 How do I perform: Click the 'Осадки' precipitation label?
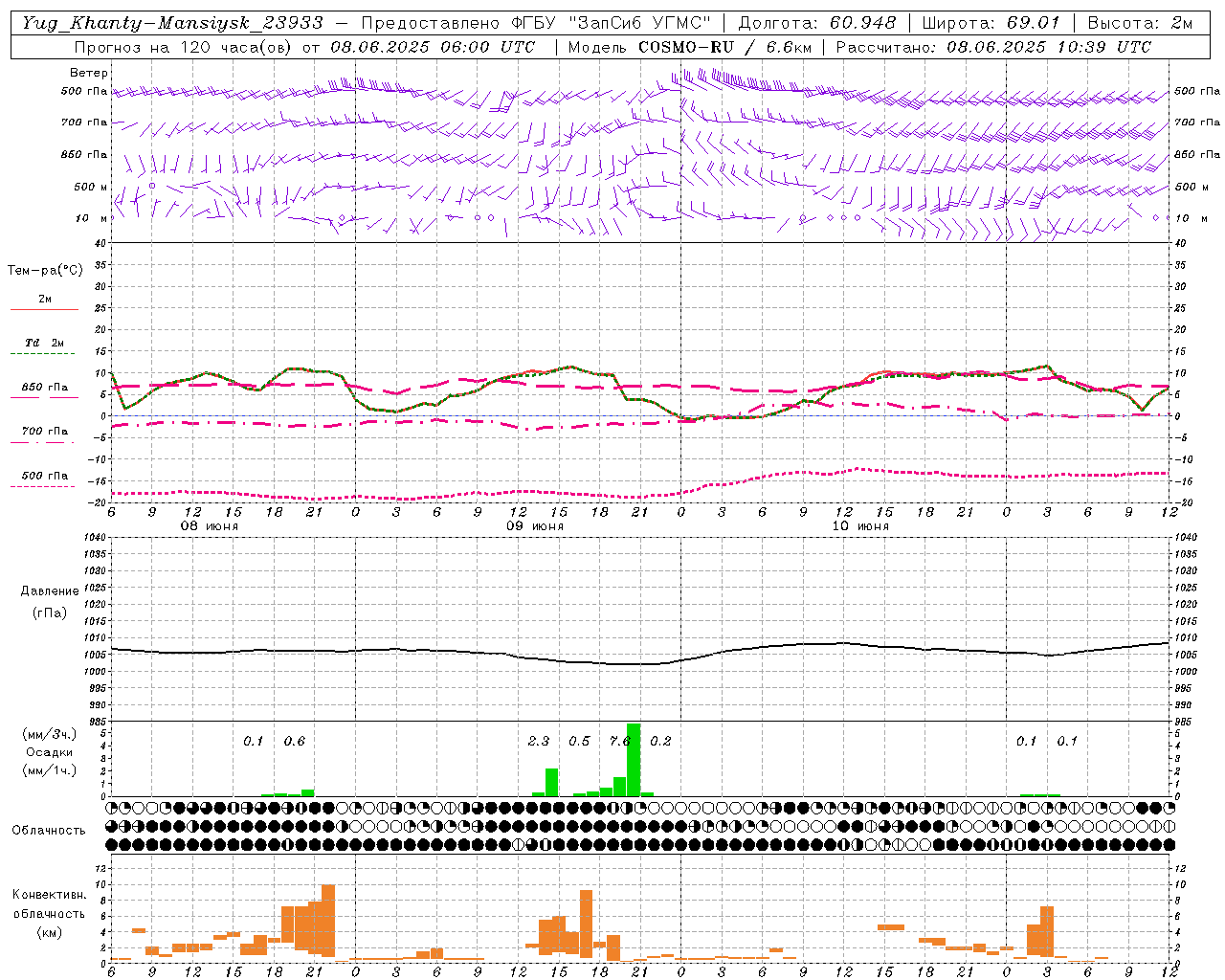49,753
